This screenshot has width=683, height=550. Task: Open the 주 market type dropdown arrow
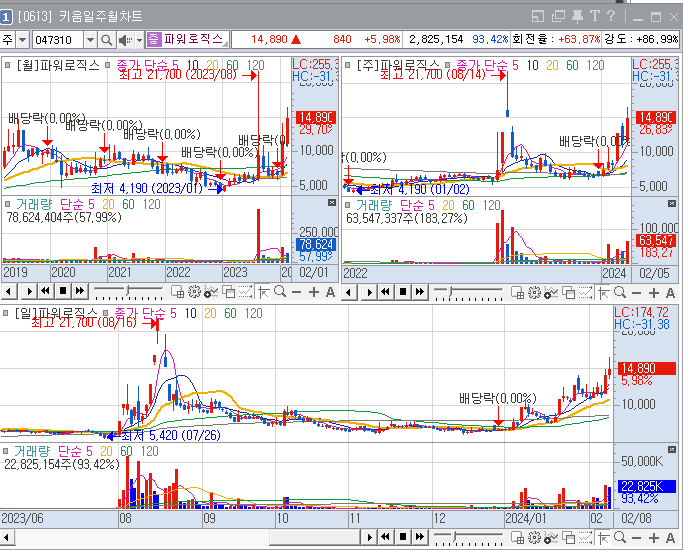click(22, 40)
